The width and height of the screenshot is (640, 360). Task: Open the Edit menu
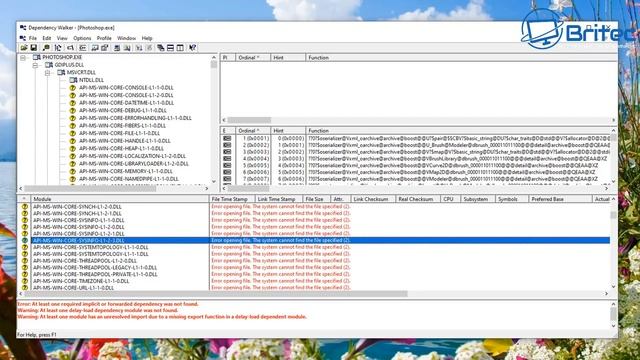[x=47, y=38]
